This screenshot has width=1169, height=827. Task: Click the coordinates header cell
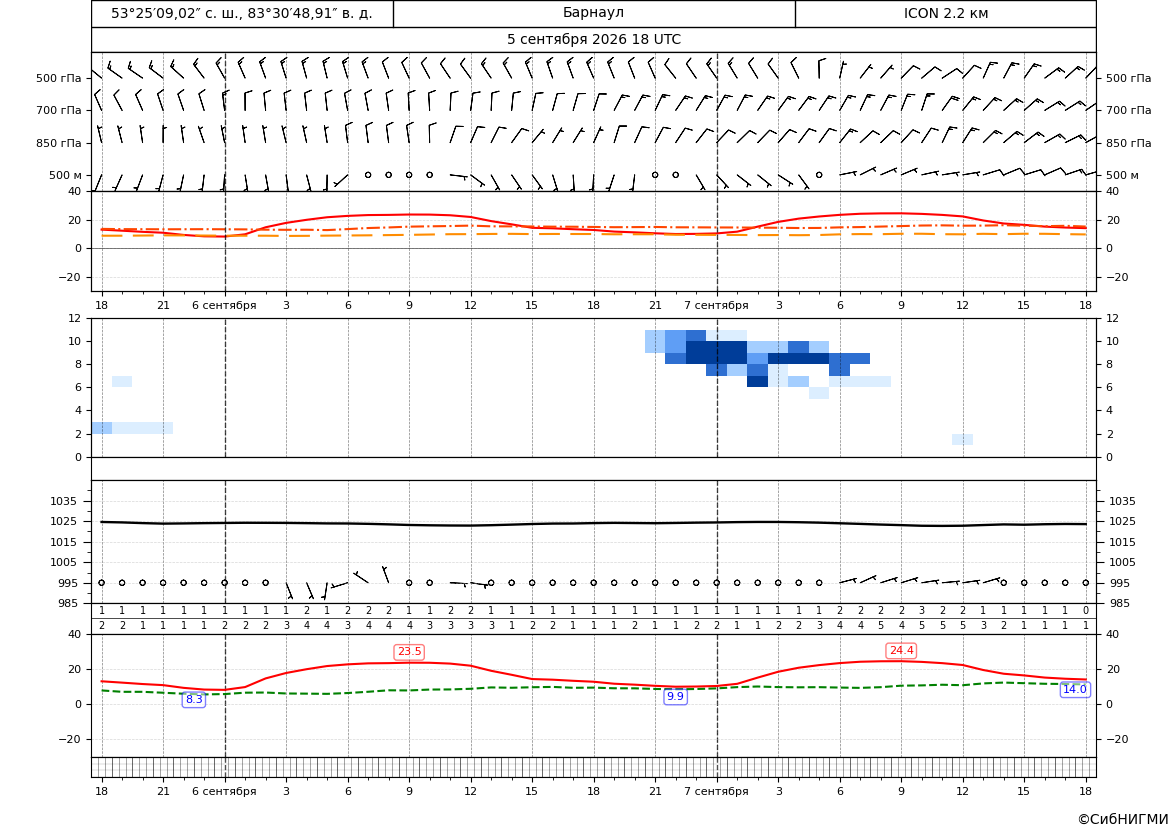(x=242, y=13)
